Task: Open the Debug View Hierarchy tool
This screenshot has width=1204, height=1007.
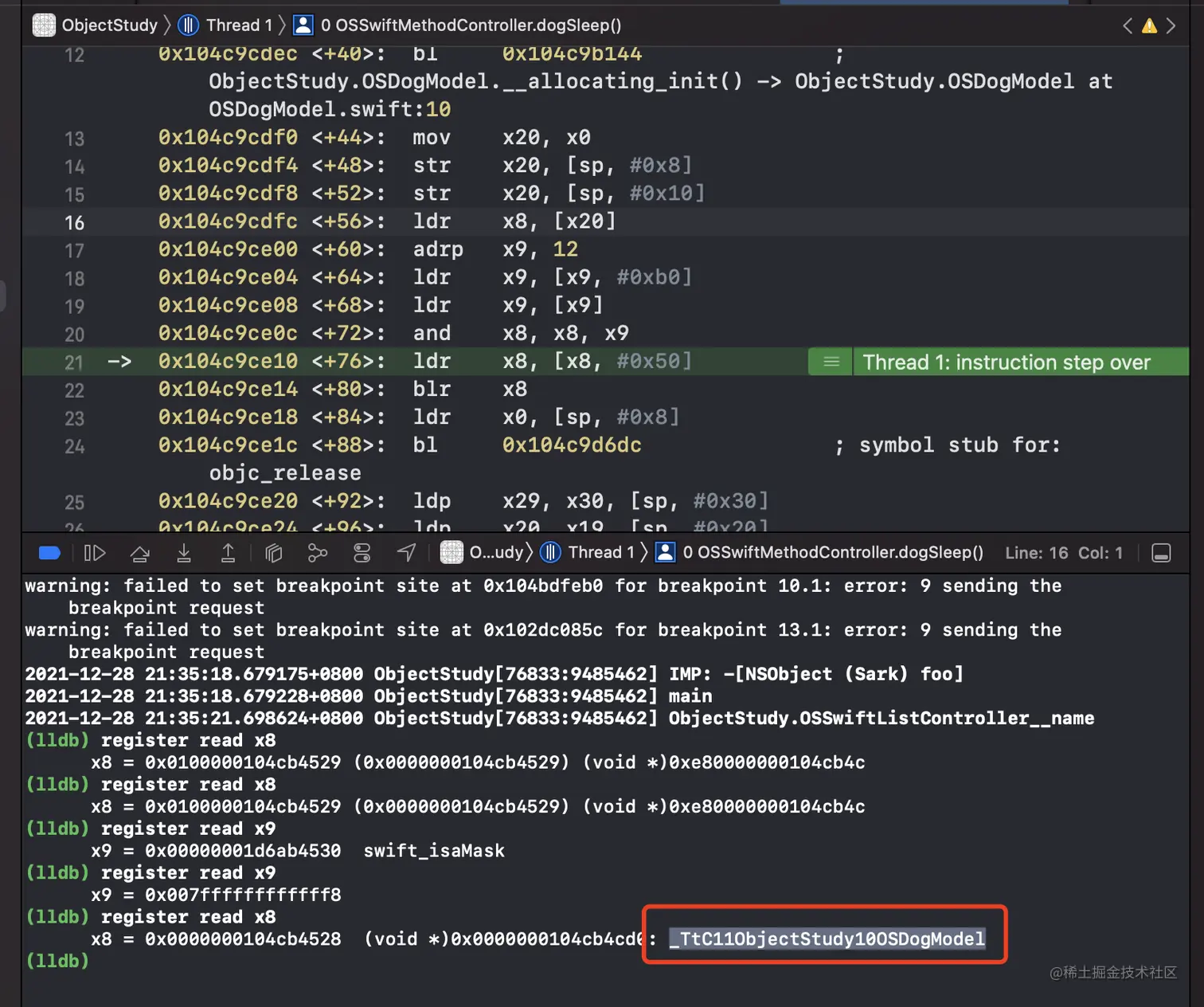Action: coord(274,553)
